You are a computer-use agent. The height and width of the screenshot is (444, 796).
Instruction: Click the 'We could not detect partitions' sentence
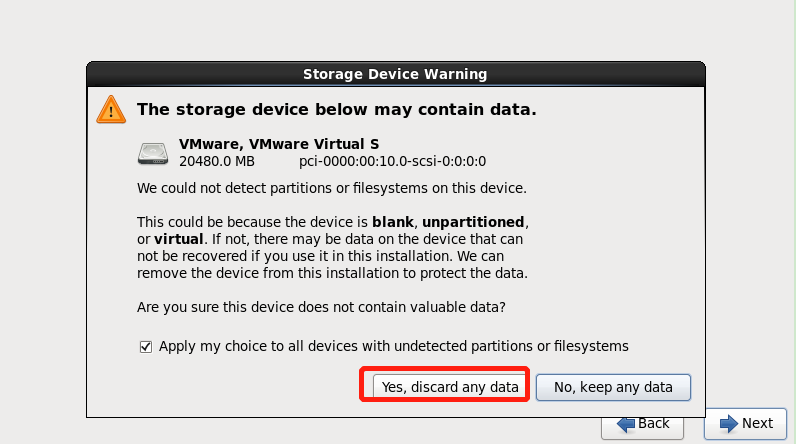[331, 187]
